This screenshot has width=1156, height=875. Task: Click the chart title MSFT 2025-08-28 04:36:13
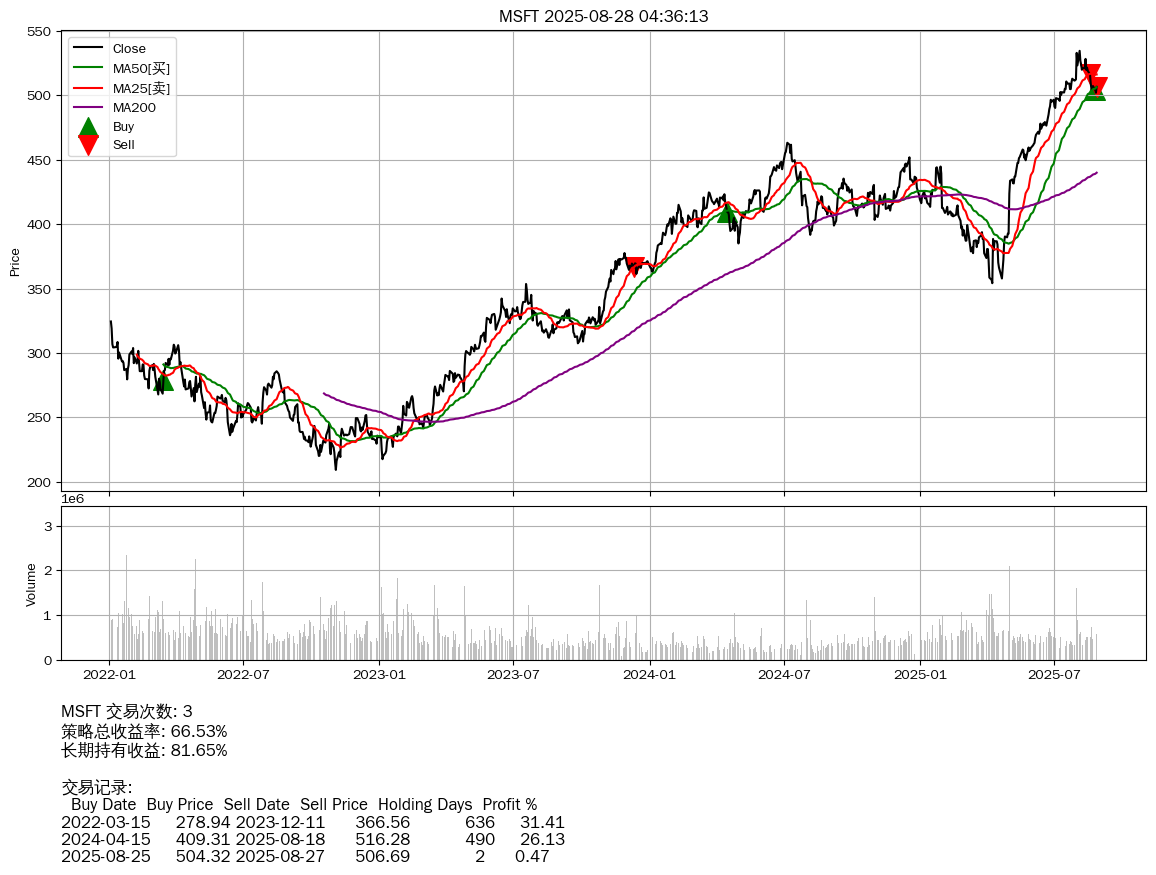[x=603, y=16]
